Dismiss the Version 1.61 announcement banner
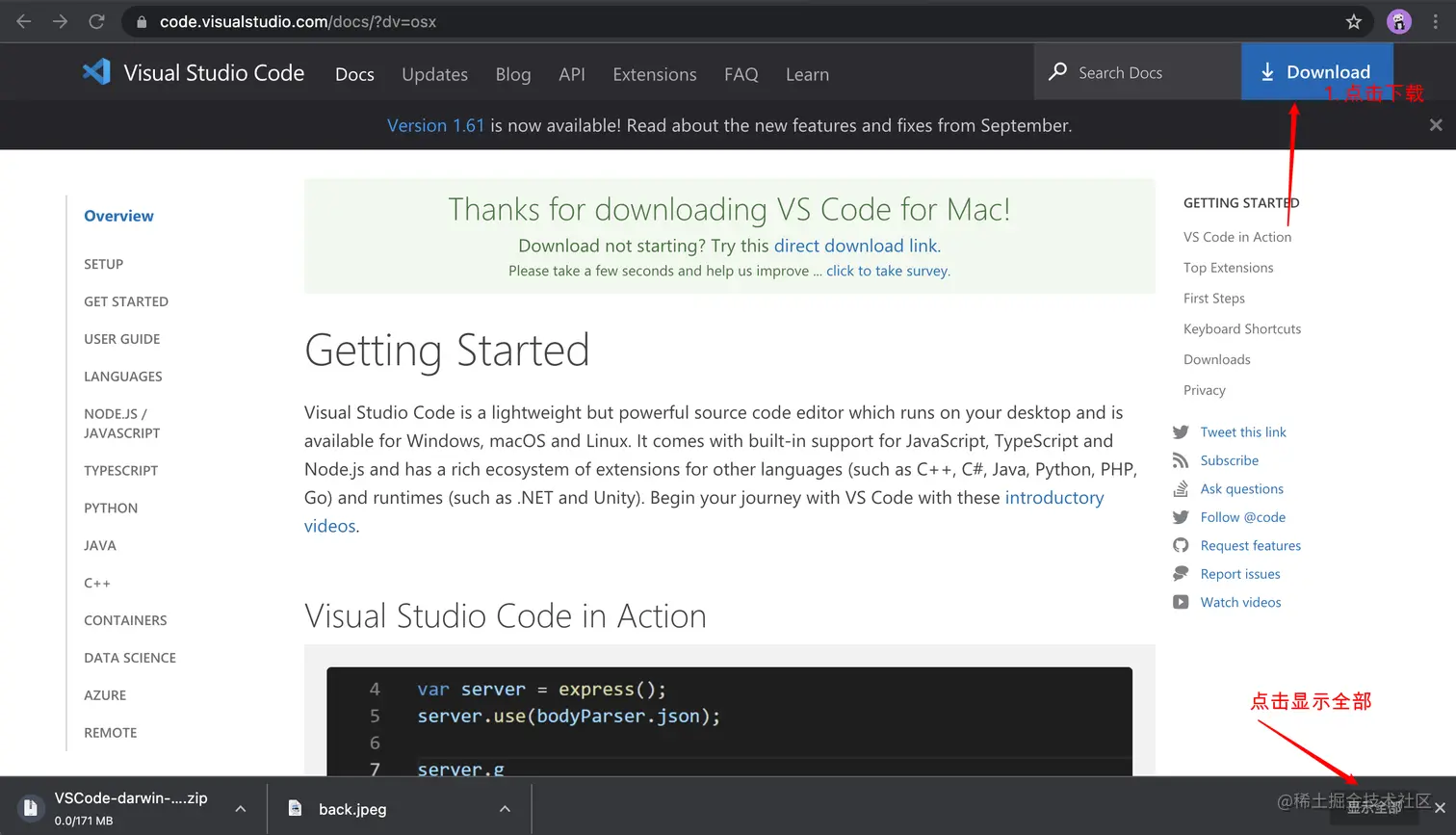The width and height of the screenshot is (1456, 835). pyautogui.click(x=1436, y=125)
